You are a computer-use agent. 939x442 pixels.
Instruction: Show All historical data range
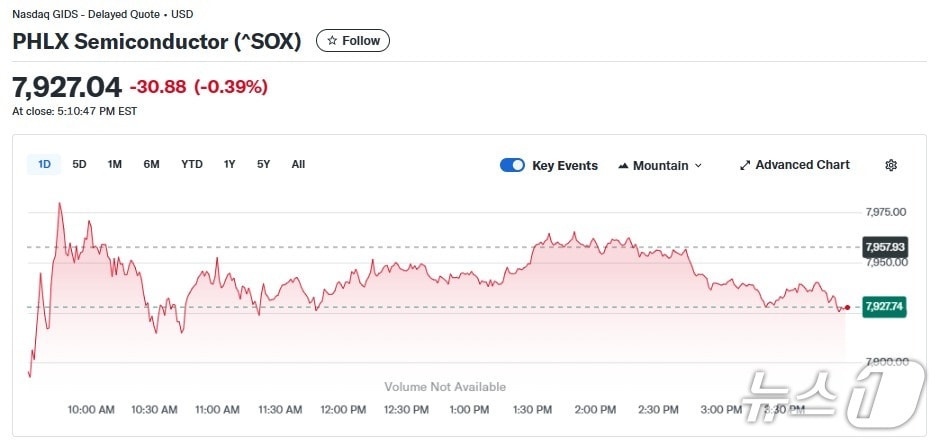(x=298, y=164)
